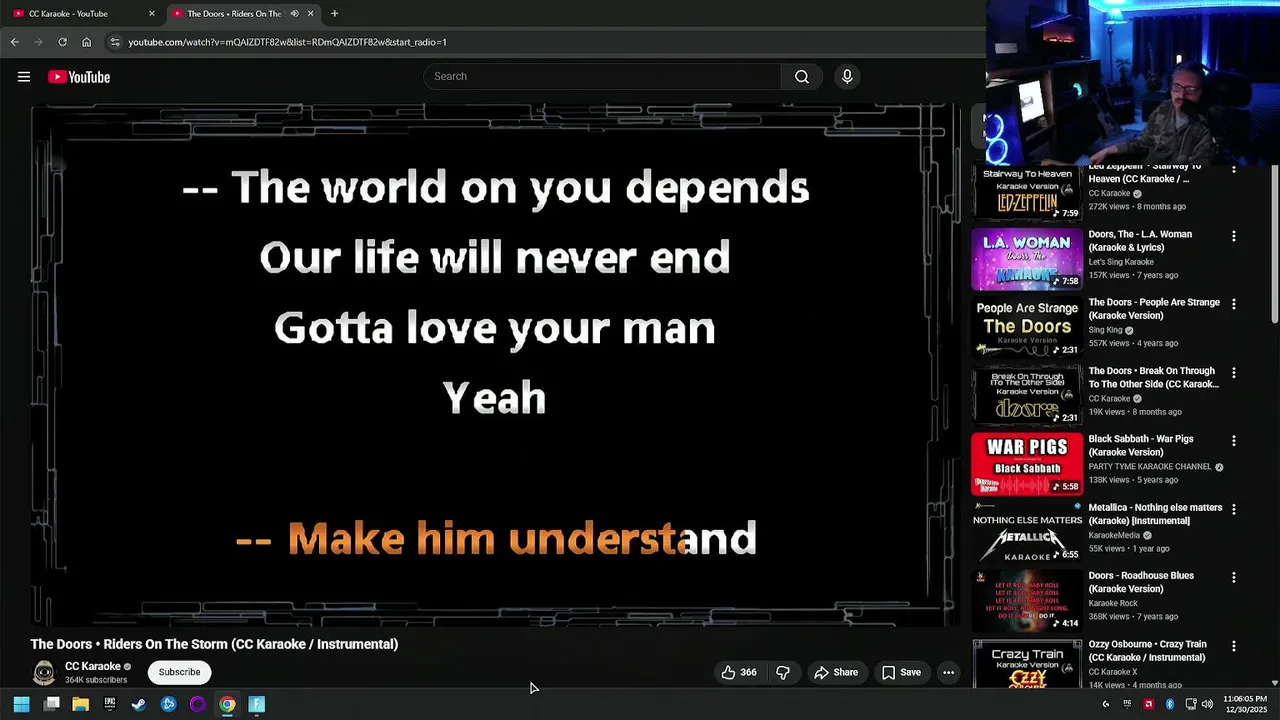This screenshot has height=720, width=1280.
Task: Click Karaoke Rock channel name
Action: click(x=1115, y=604)
